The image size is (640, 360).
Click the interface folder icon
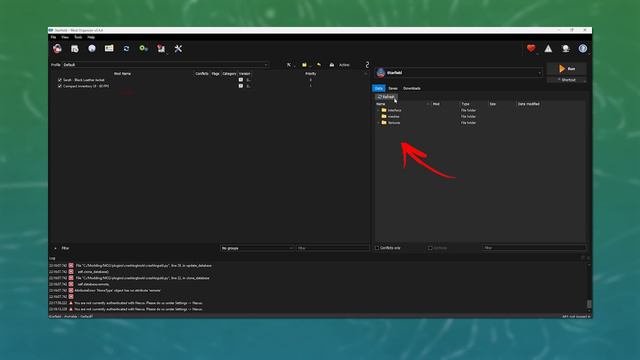(x=384, y=110)
